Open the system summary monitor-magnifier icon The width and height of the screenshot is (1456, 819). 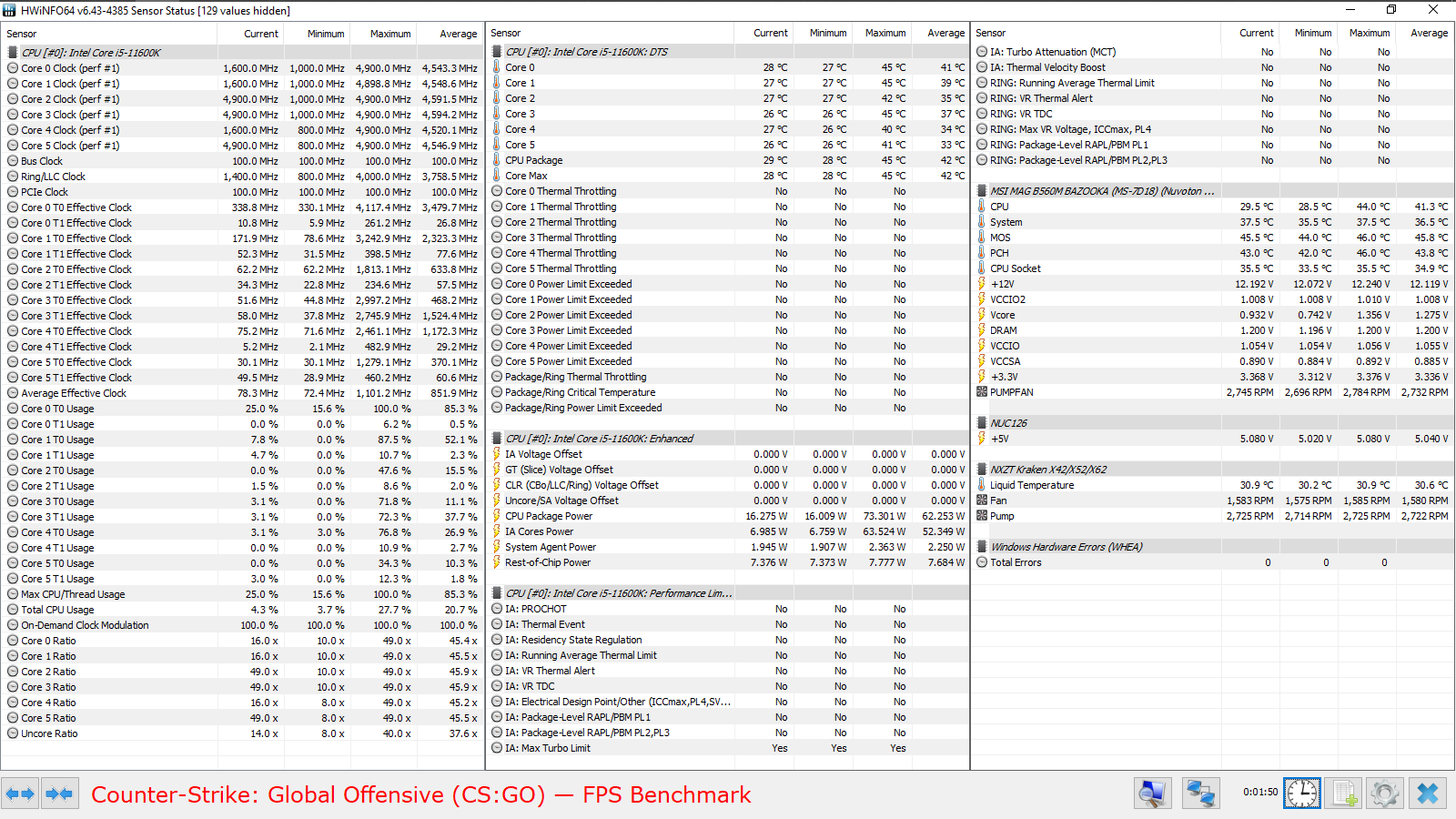pos(1153,794)
